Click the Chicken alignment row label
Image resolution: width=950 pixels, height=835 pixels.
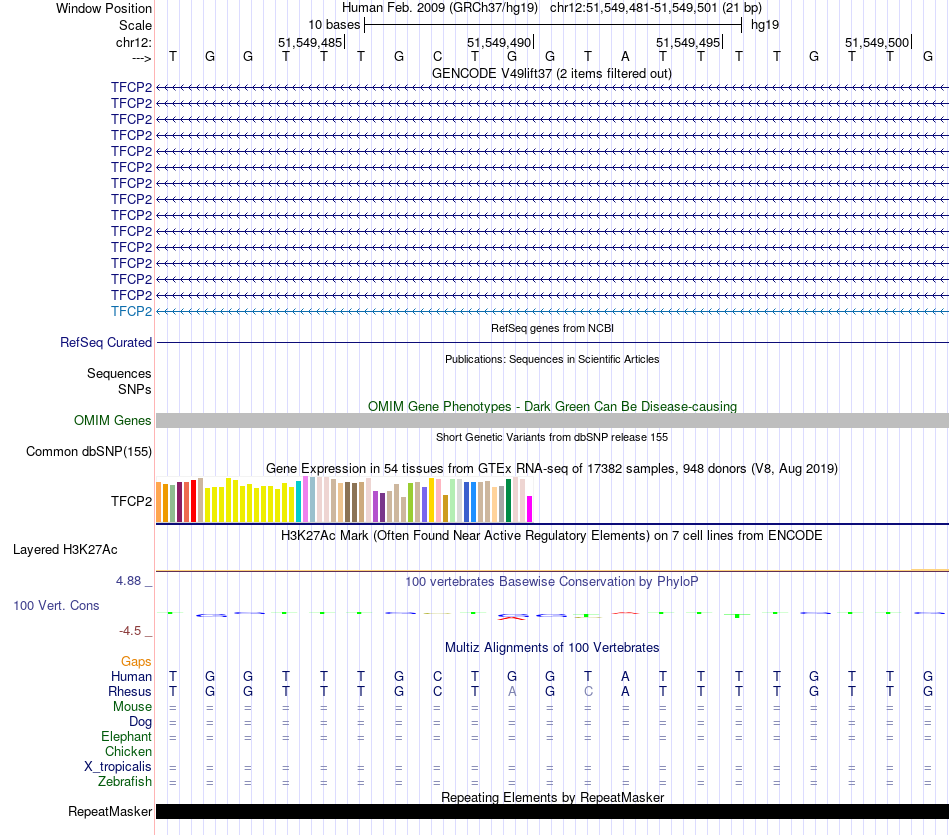128,751
